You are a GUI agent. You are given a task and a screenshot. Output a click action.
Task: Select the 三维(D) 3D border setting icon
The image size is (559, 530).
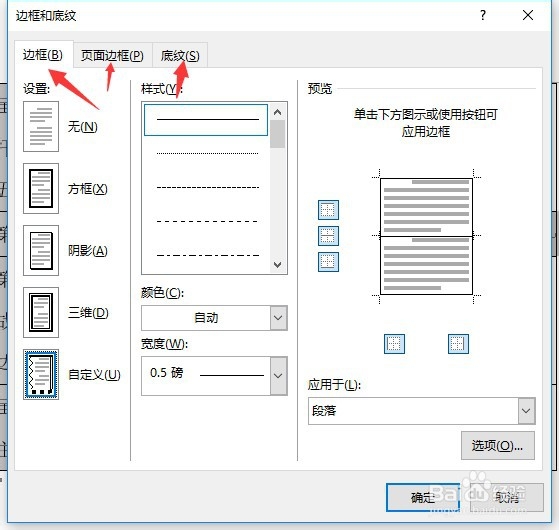41,313
